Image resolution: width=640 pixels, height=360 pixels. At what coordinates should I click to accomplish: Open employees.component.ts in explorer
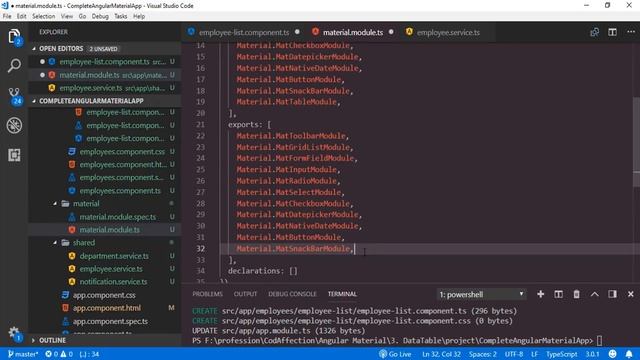point(120,191)
